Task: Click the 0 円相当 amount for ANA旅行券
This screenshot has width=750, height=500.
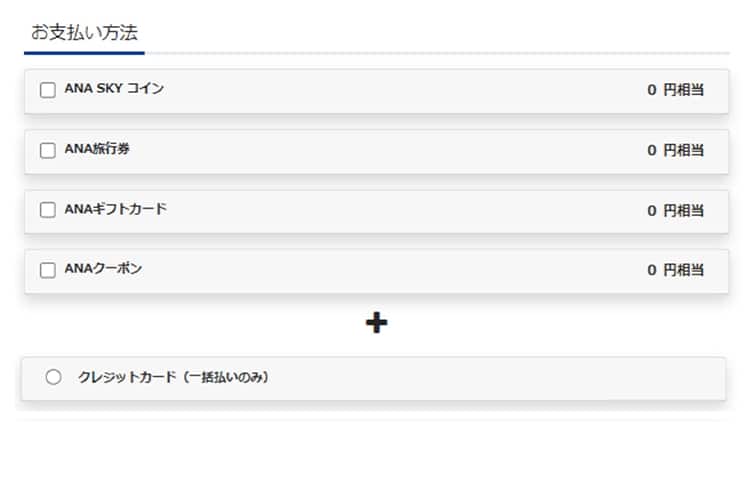Action: click(675, 150)
